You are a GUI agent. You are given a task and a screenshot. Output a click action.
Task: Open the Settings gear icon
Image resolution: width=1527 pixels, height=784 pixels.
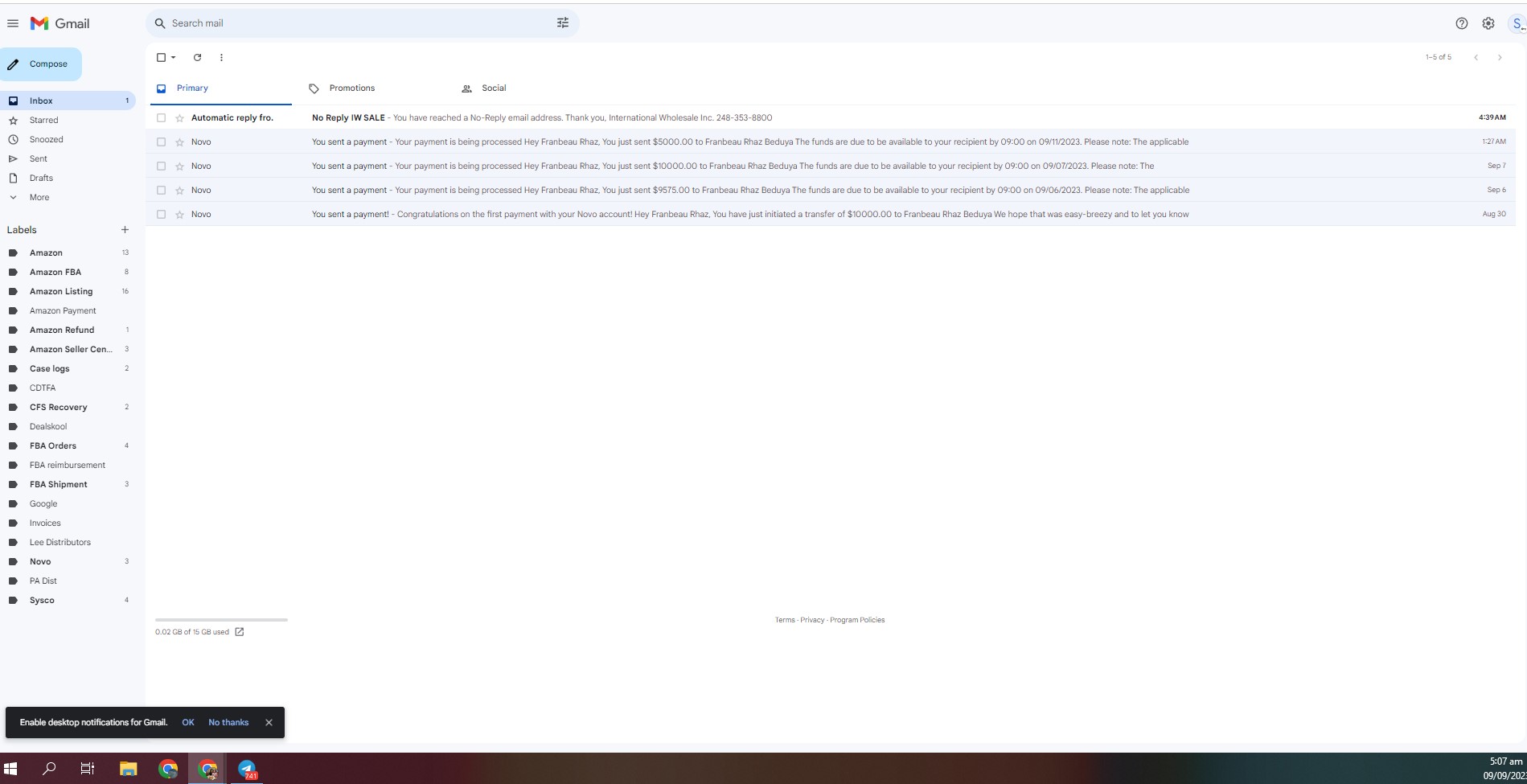coord(1488,23)
